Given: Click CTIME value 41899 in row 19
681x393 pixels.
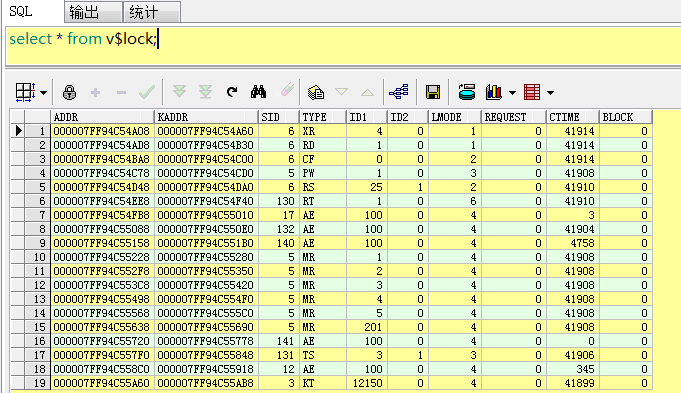Looking at the screenshot, I should coord(572,383).
